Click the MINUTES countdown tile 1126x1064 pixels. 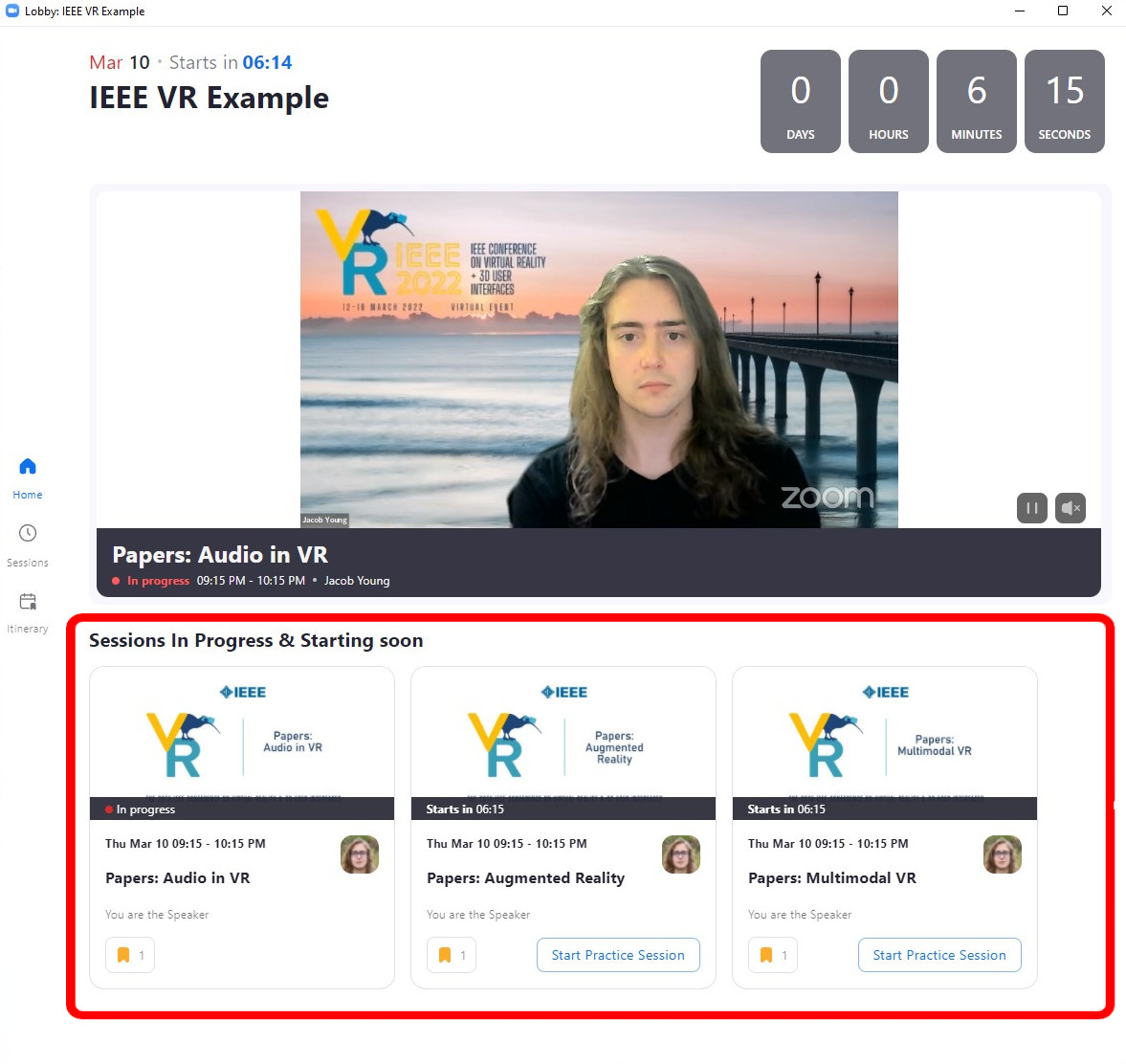click(977, 101)
